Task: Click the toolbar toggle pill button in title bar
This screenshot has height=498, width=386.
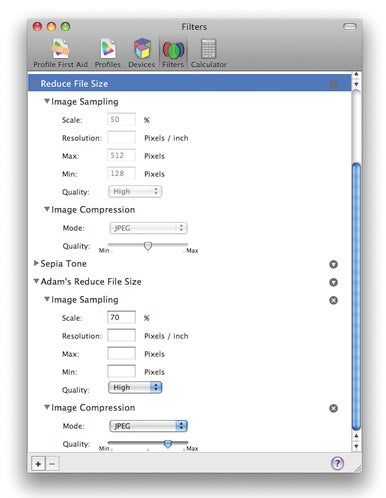Action: pos(350,26)
